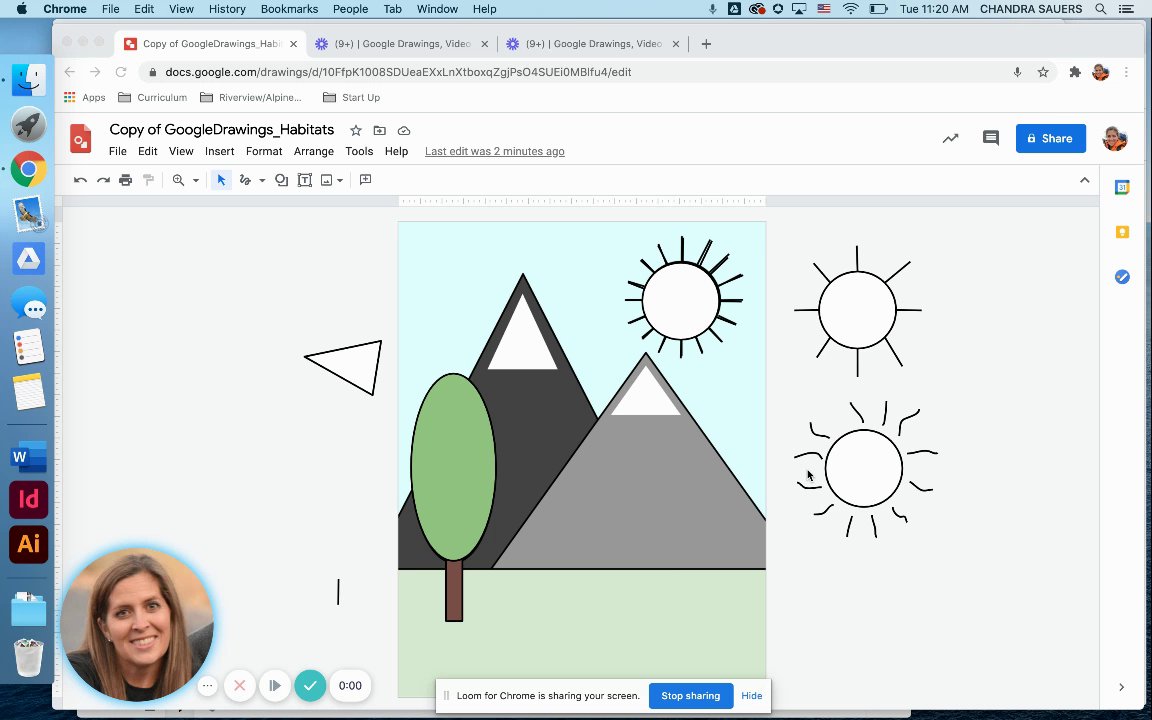Star the drawing document
Screen dimensions: 1152x720
(x=356, y=131)
